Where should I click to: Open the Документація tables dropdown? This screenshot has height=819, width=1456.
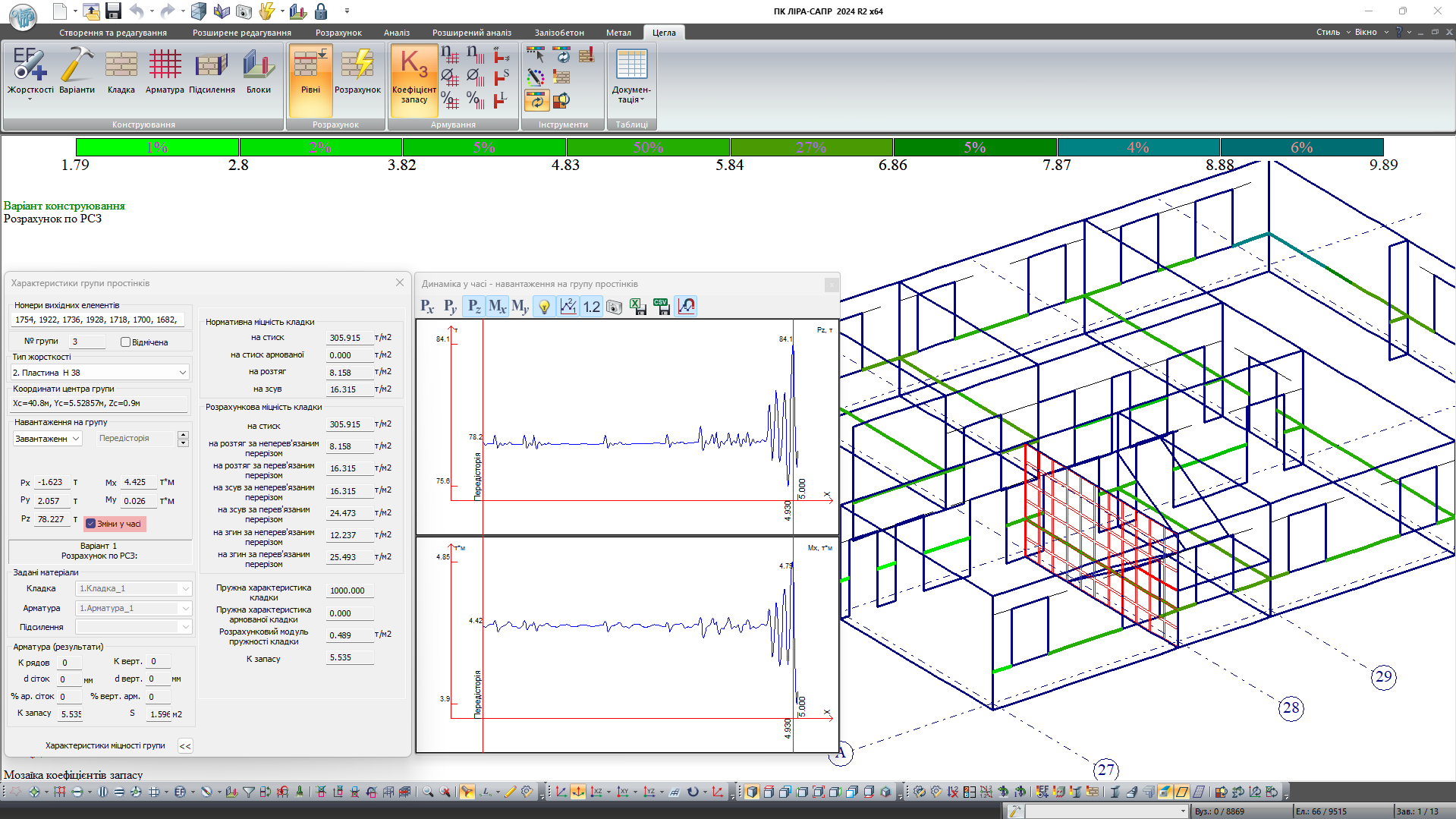(x=631, y=76)
